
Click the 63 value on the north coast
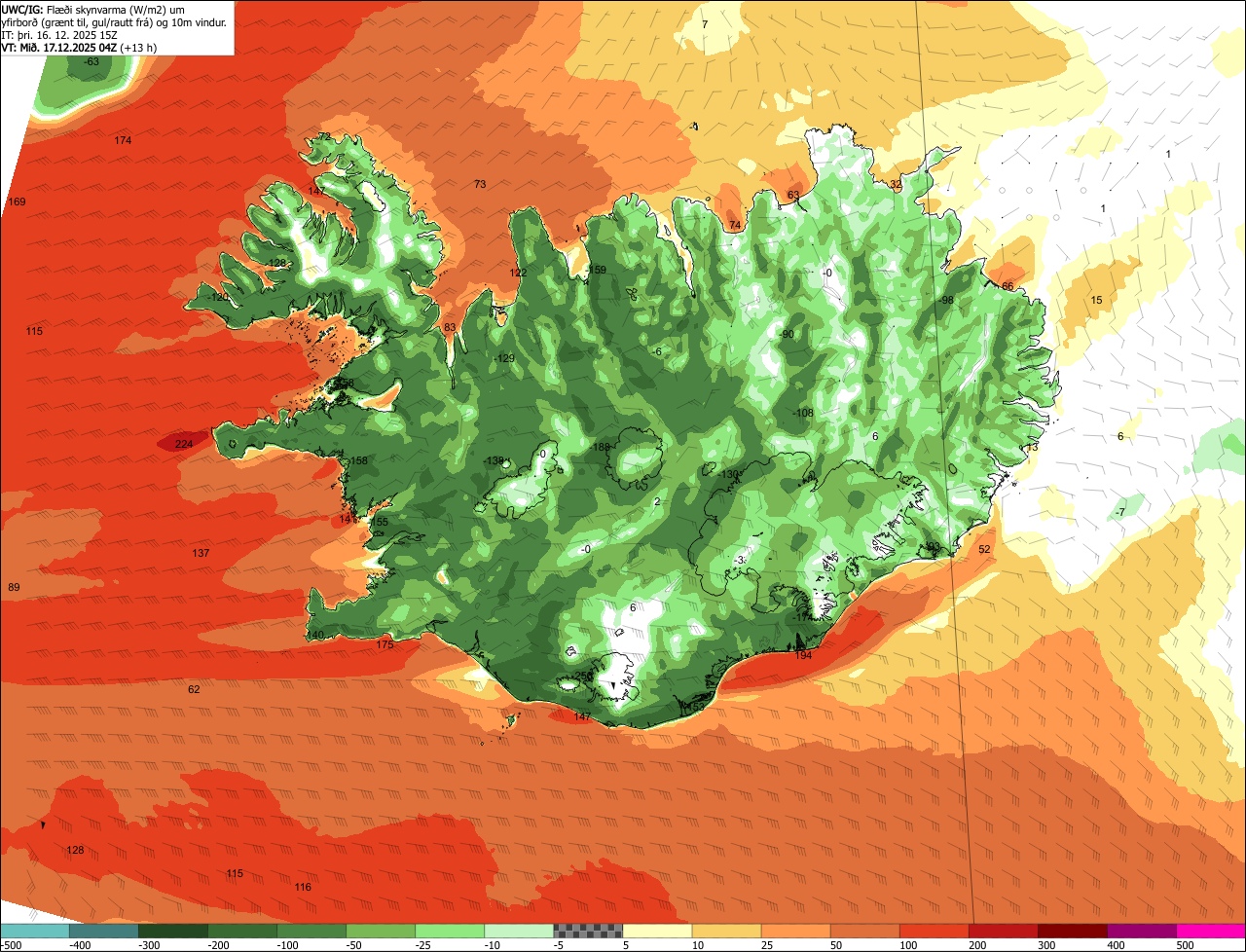793,195
